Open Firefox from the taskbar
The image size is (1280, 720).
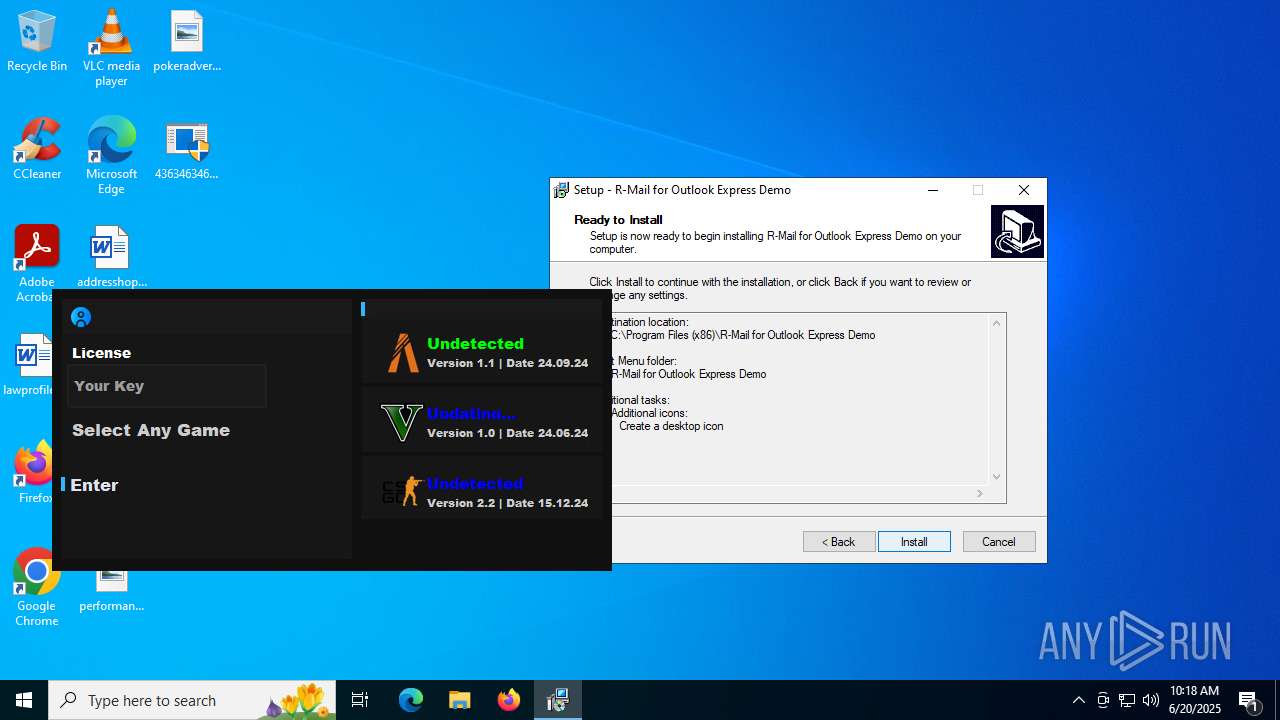coord(509,700)
